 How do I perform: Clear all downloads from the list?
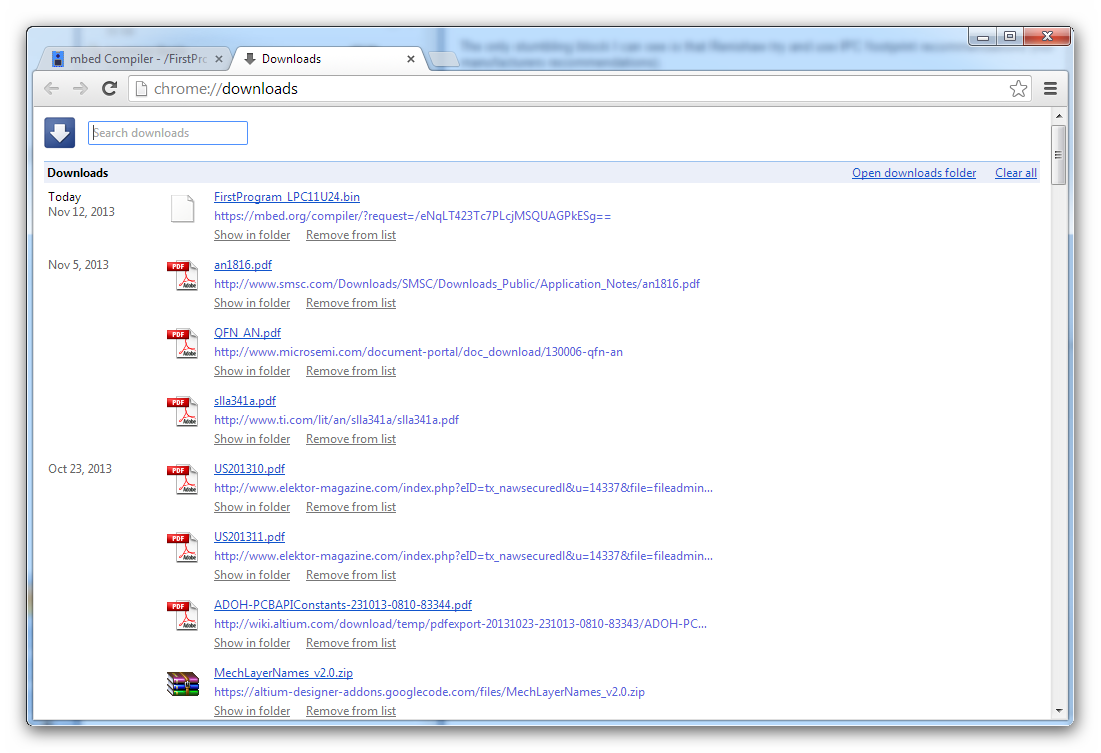click(x=1015, y=173)
